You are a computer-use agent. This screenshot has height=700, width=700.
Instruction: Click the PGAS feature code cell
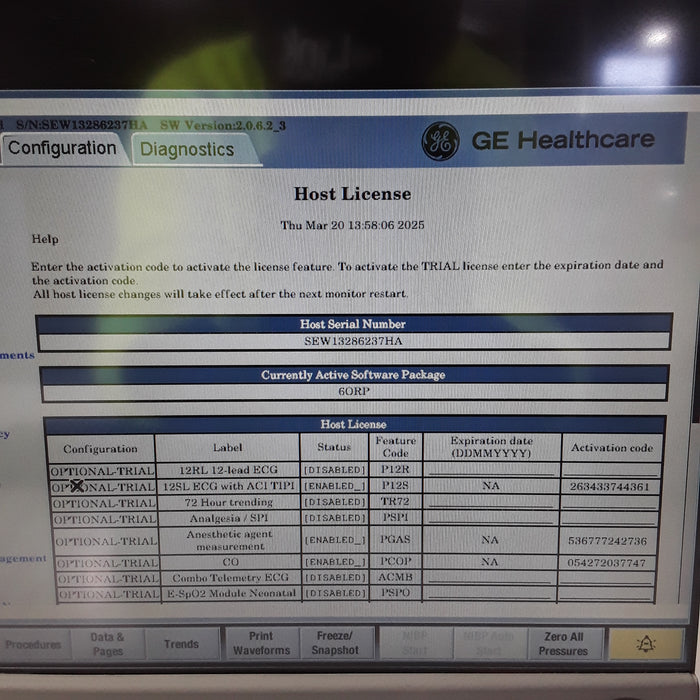396,540
